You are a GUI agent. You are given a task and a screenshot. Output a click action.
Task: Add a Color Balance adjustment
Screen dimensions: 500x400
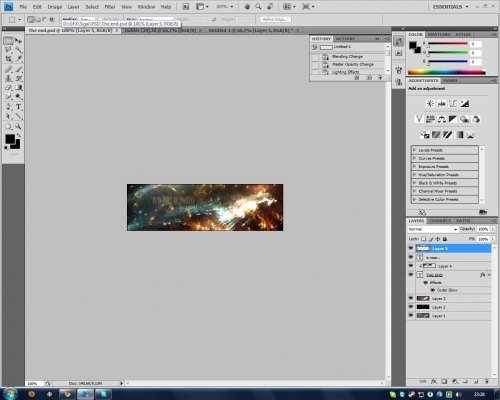tap(442, 119)
